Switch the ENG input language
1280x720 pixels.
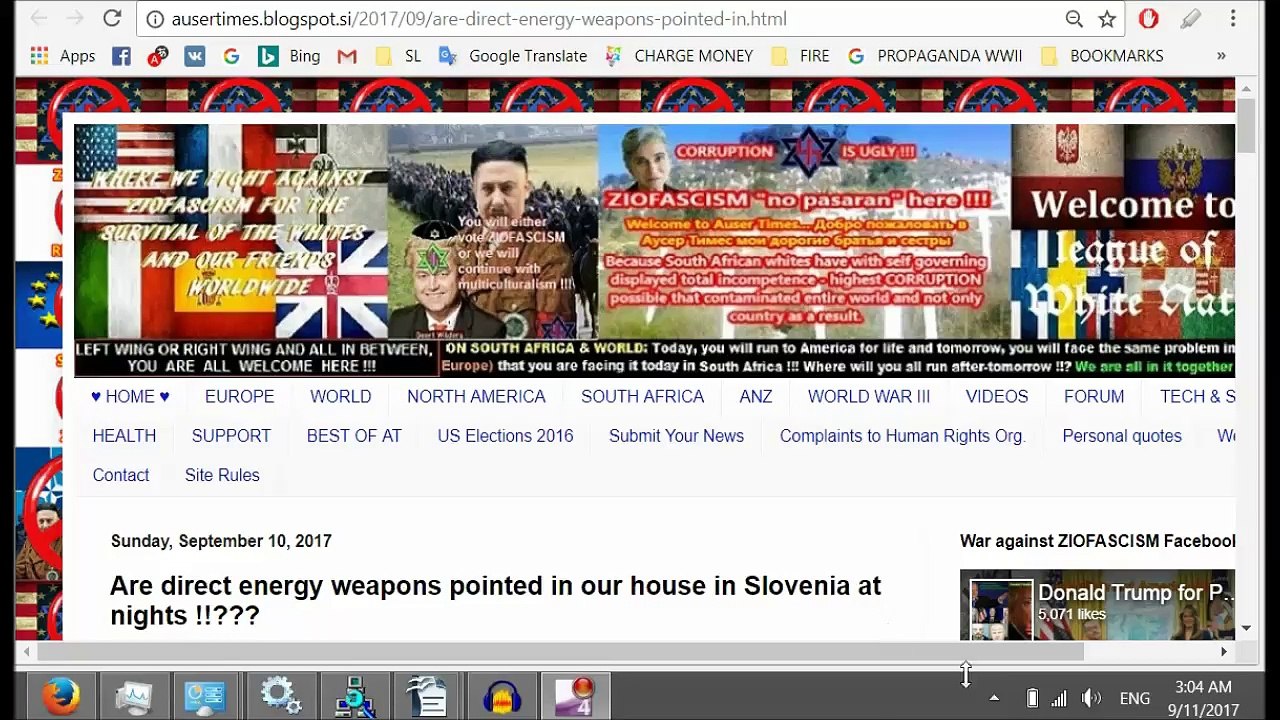tap(1135, 698)
